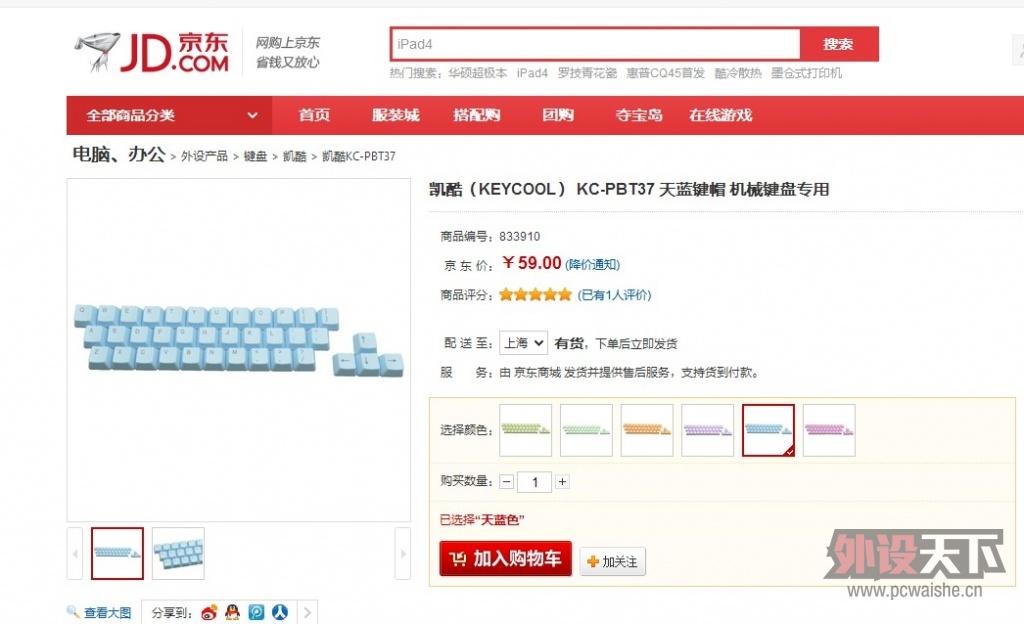Open 查看大图 to view large image
Screen dimensions: 1024x624
(107, 612)
